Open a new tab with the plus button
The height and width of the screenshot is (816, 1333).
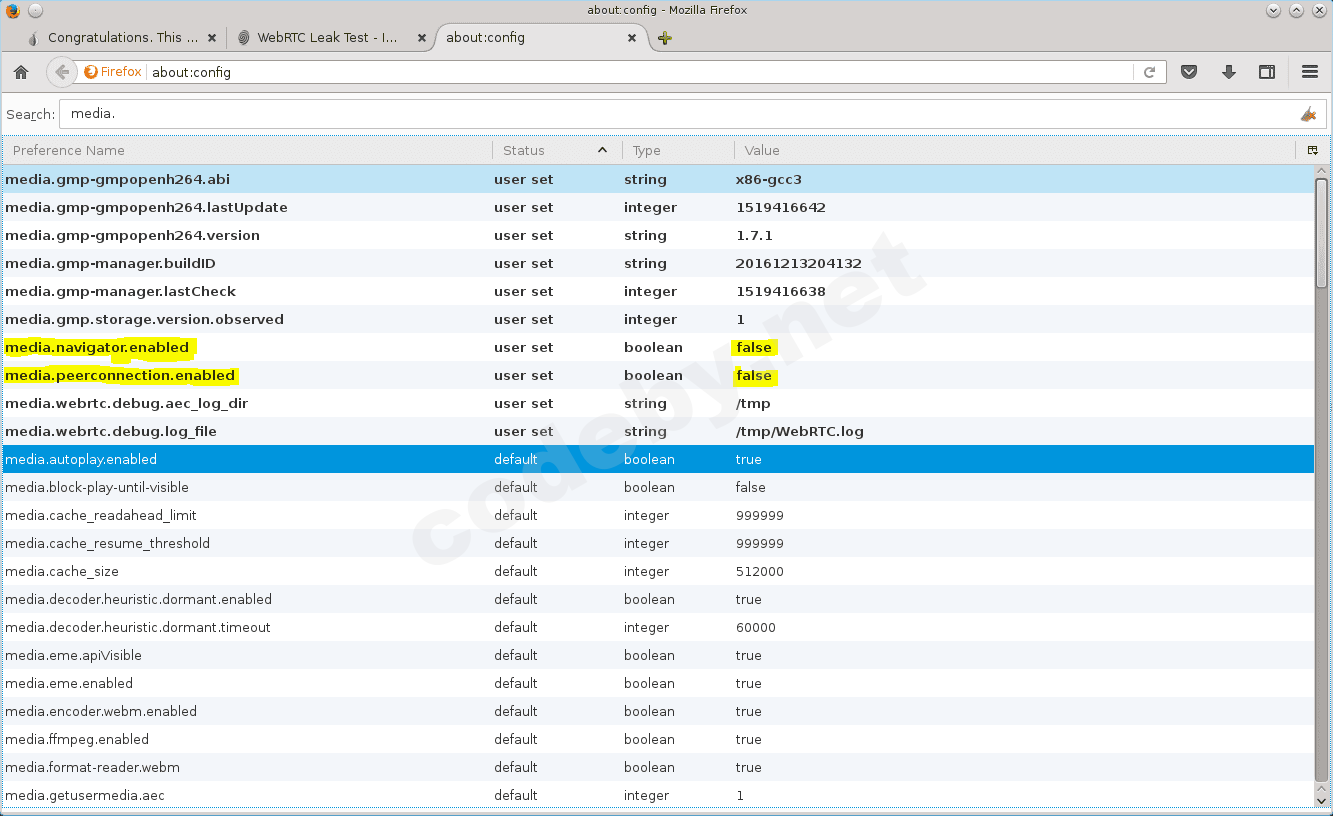tap(664, 38)
